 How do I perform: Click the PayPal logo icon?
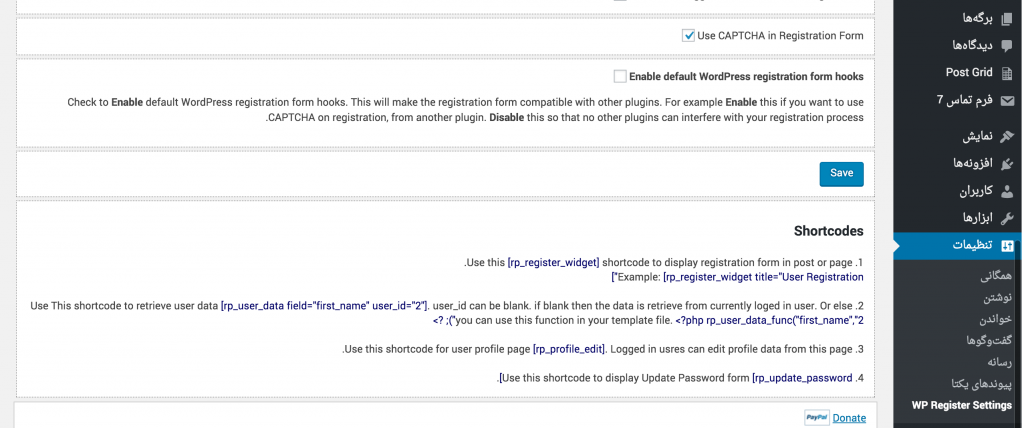pos(816,418)
